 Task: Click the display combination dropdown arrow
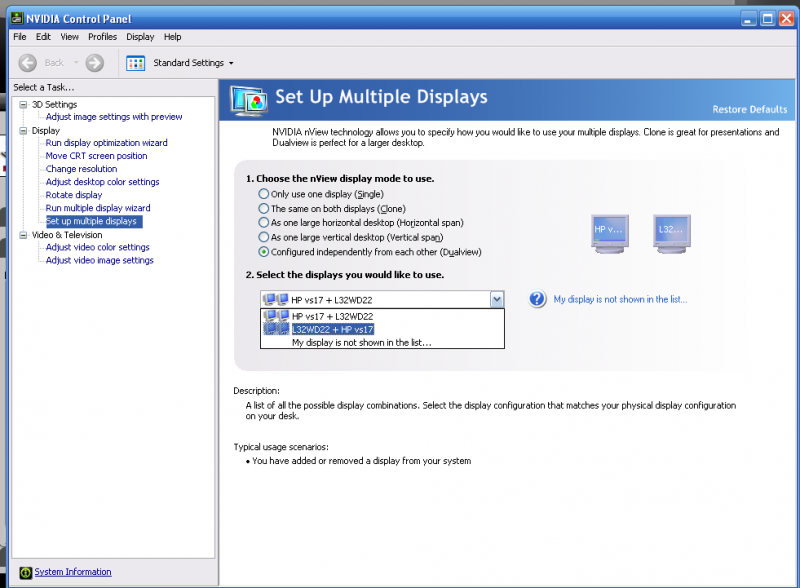[496, 299]
